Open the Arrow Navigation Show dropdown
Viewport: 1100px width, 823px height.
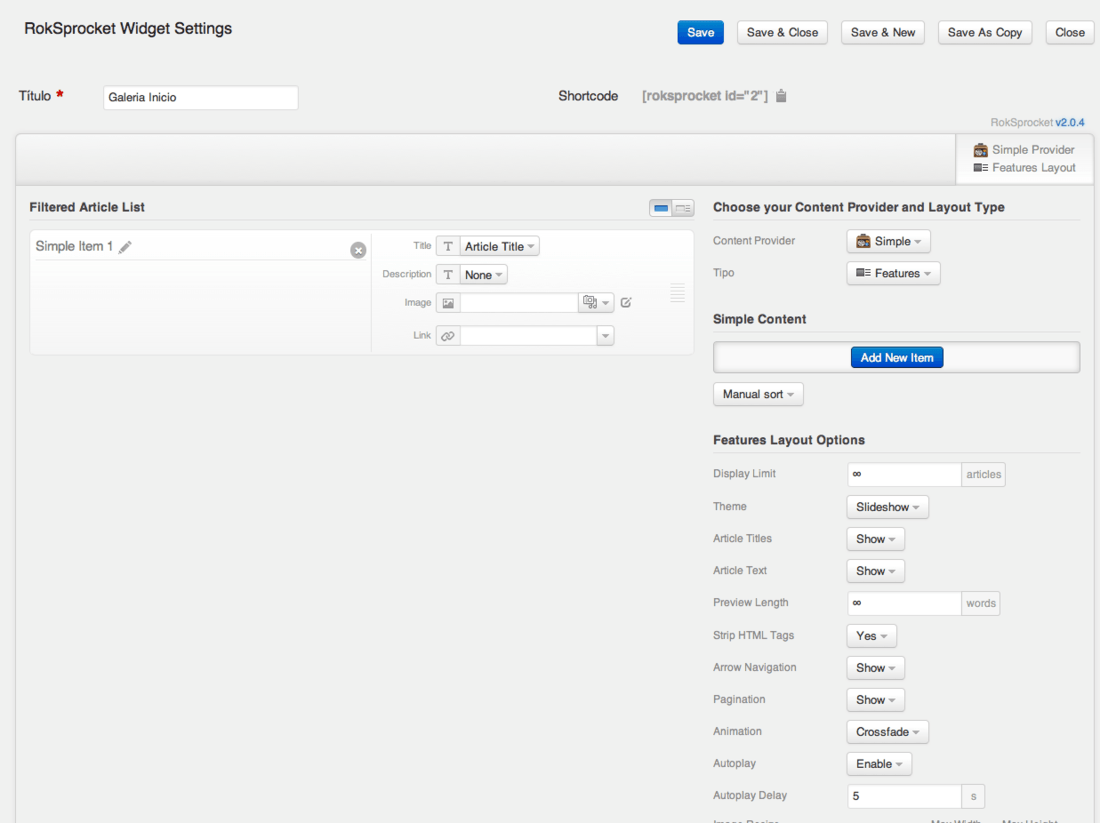pos(876,668)
